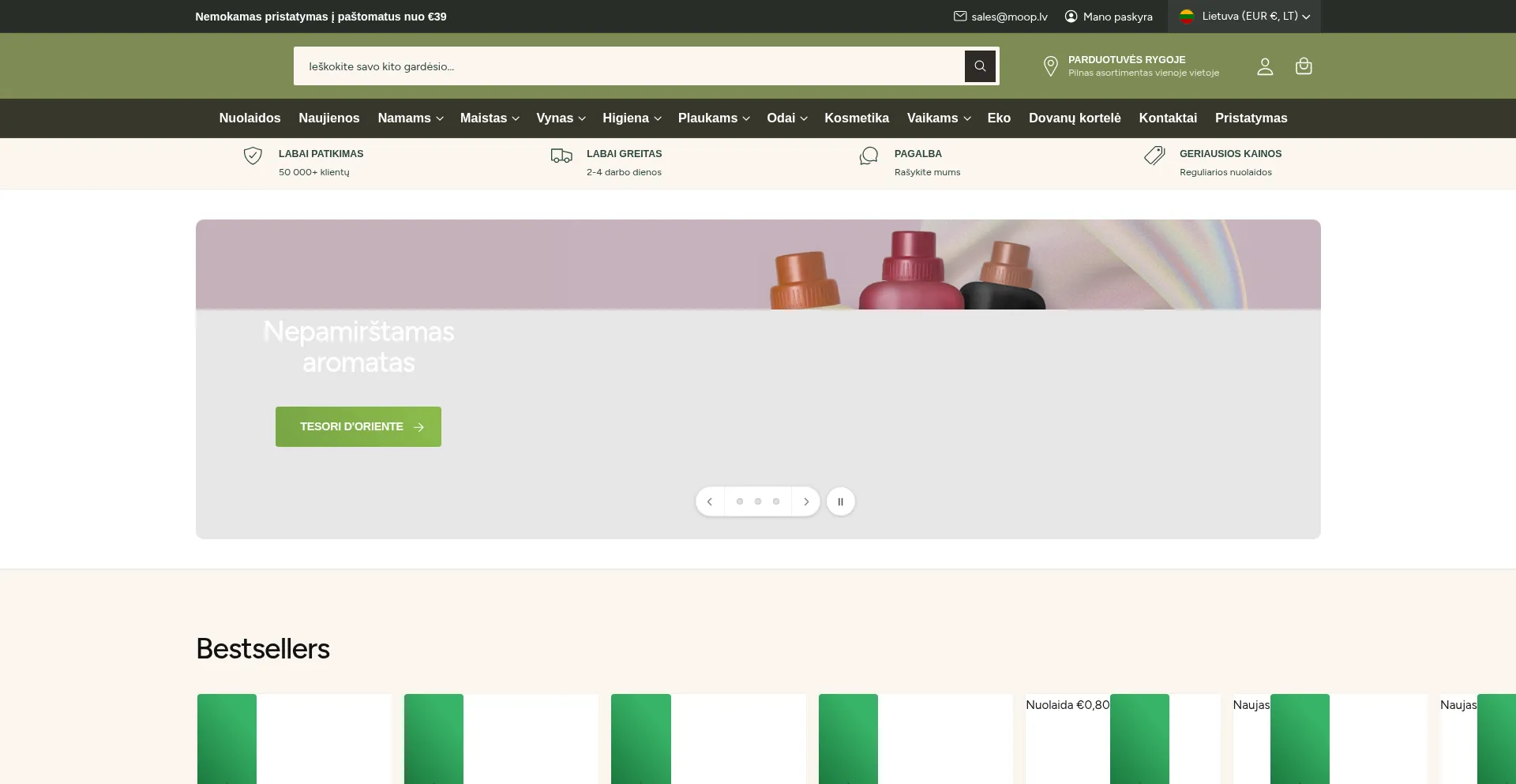Click the shield trust icon
1516x784 pixels.
point(253,156)
